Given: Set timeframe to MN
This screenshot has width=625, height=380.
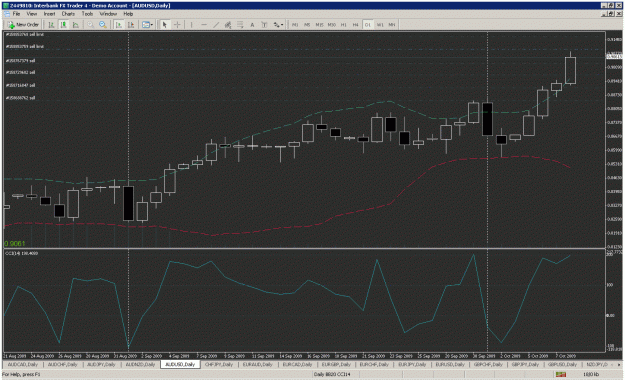Looking at the screenshot, I should pos(392,25).
